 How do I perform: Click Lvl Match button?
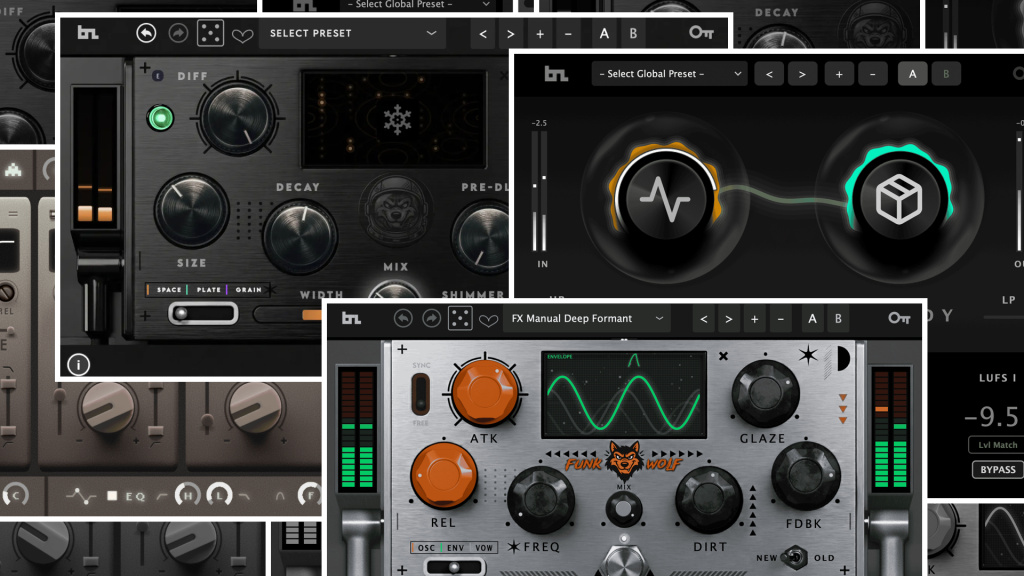(x=997, y=445)
